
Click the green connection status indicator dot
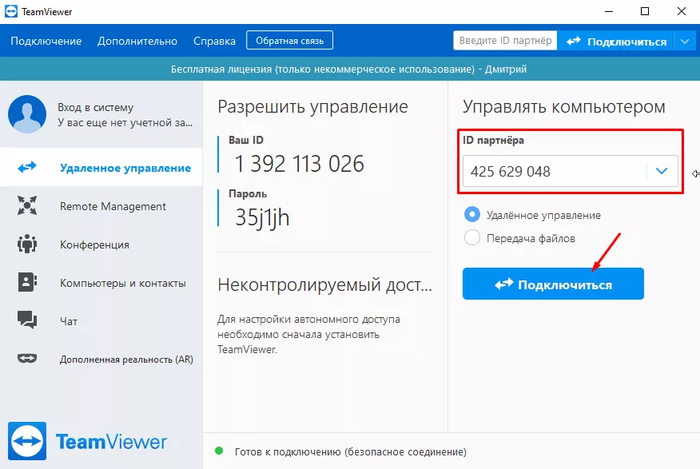[220, 452]
